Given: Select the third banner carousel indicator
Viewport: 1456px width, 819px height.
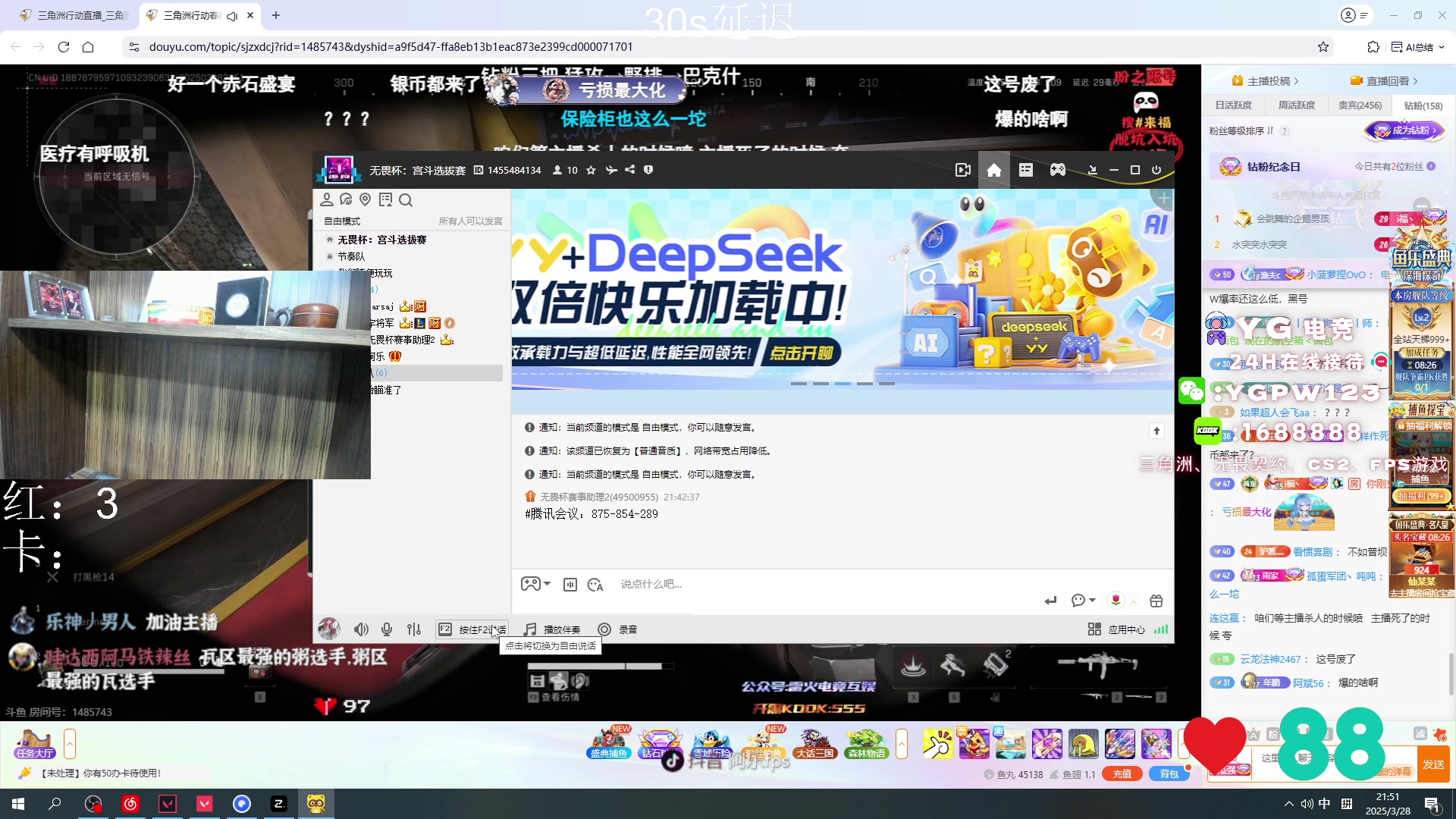Looking at the screenshot, I should [x=843, y=384].
